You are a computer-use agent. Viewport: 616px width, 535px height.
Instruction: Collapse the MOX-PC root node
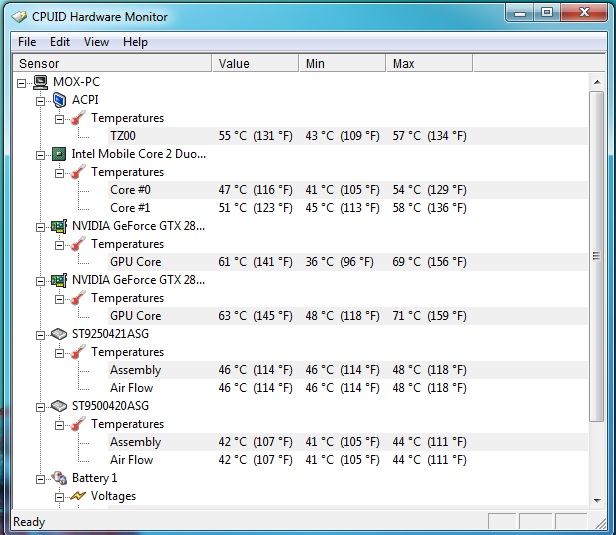22,83
